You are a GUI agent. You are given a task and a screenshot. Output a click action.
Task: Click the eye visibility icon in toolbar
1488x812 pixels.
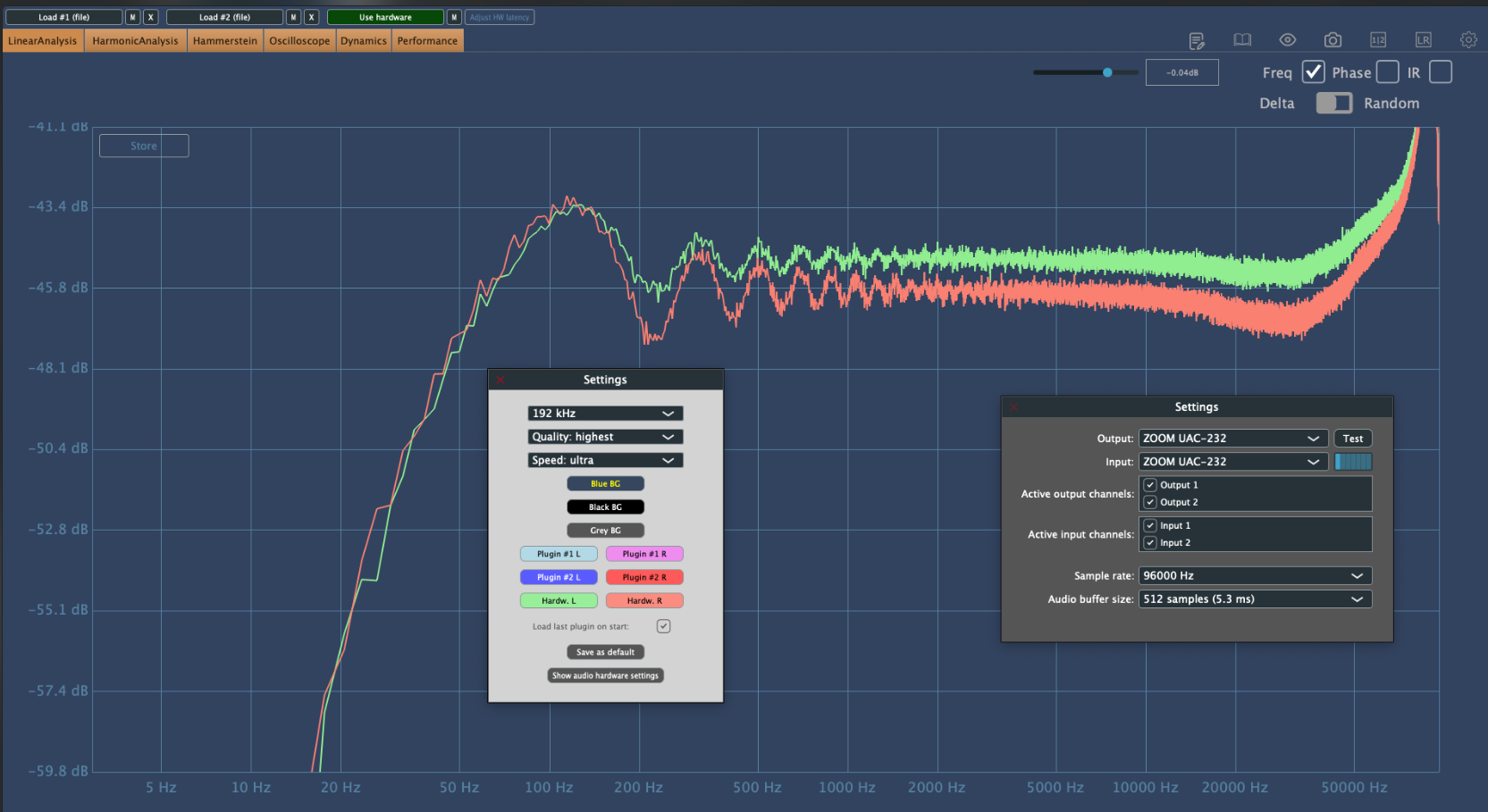(1287, 40)
